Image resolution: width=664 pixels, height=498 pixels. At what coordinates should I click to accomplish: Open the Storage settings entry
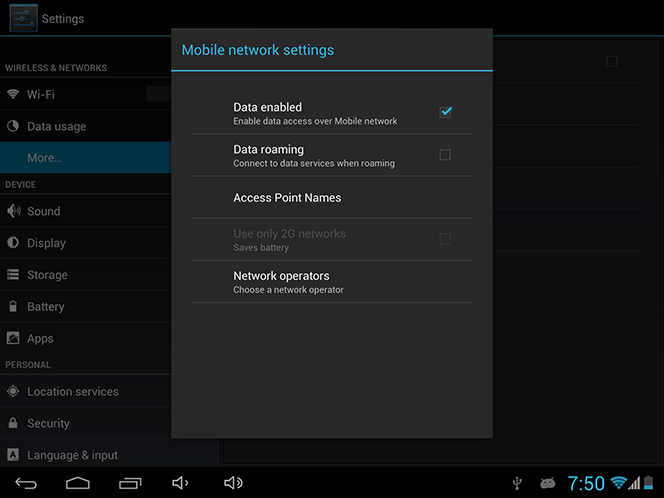[x=85, y=274]
